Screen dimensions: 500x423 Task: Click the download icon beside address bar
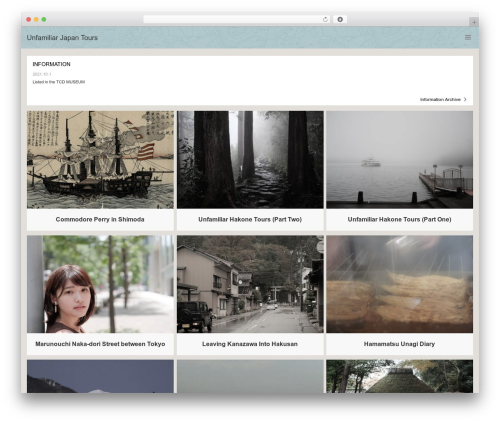[x=340, y=19]
